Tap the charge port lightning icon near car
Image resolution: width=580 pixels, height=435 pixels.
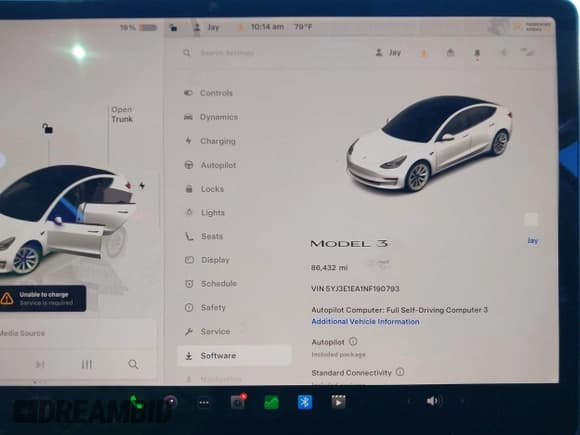tap(142, 186)
